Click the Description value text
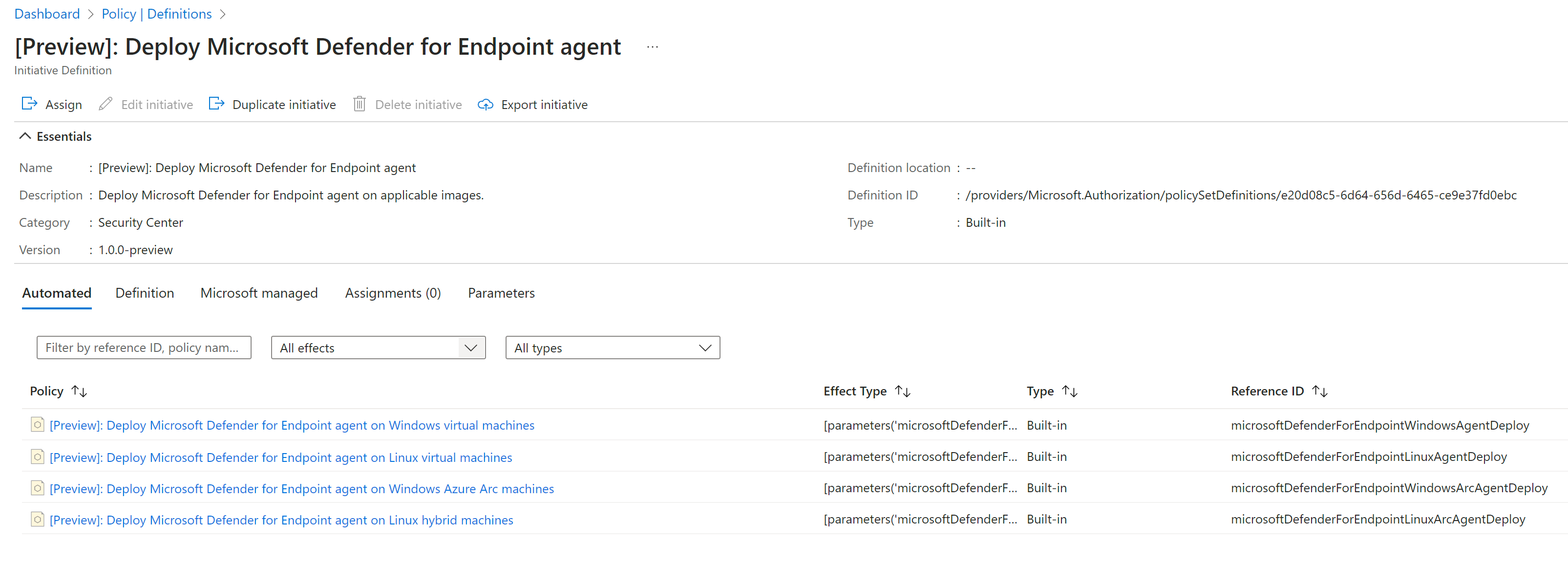The width and height of the screenshot is (1568, 566). click(x=290, y=195)
